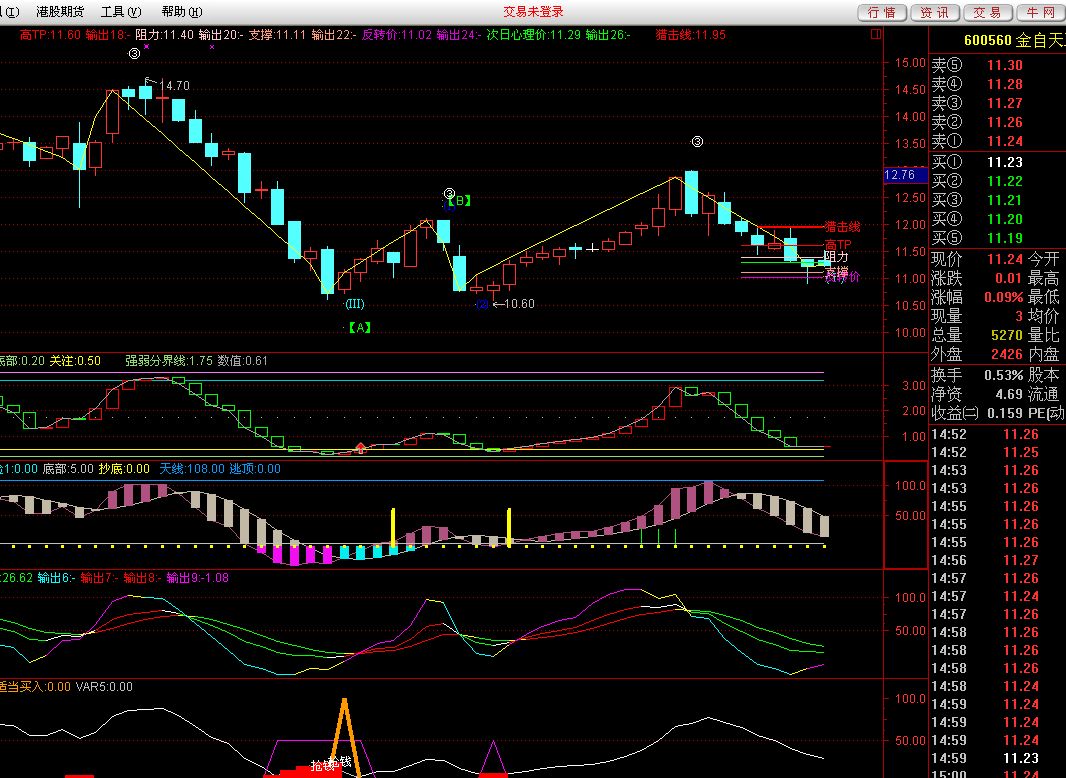1066x778 pixels.
Task: Click the 交易未登录 login status text
Action: 533,12
